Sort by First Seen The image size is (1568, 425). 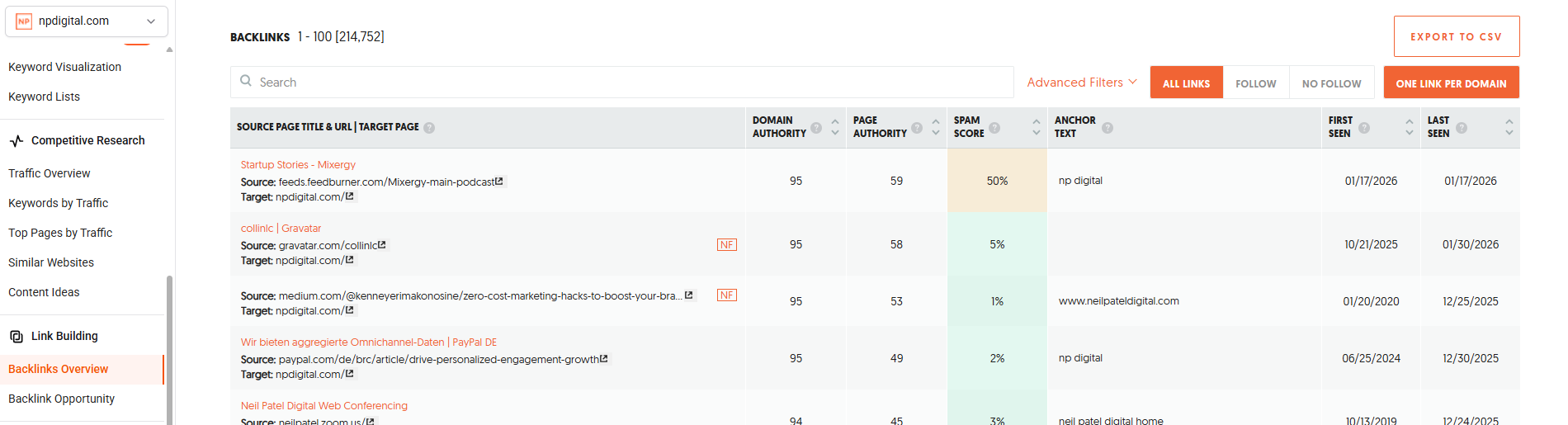1410,127
